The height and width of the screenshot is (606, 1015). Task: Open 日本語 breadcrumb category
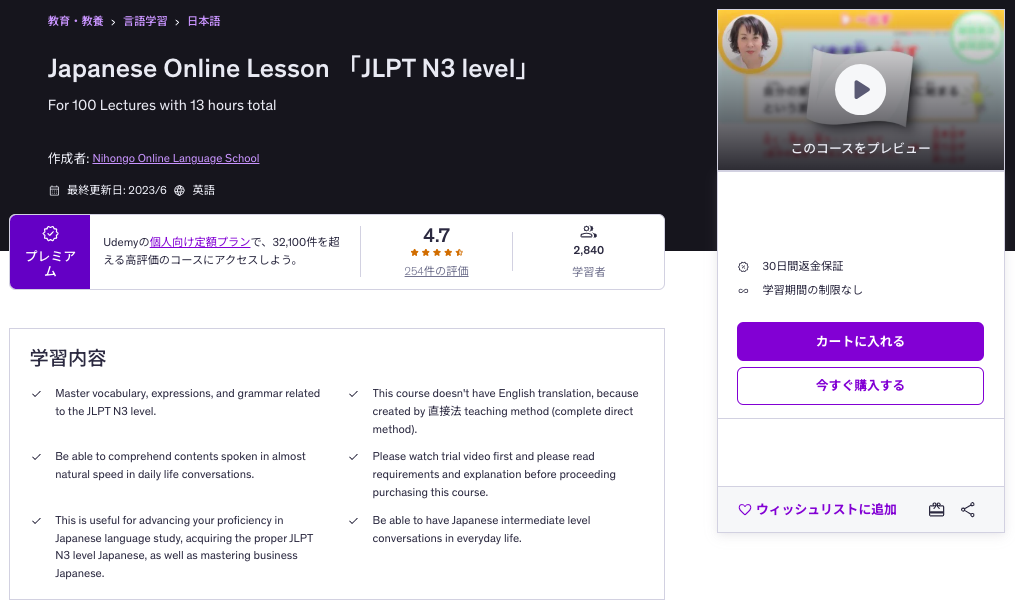(203, 21)
